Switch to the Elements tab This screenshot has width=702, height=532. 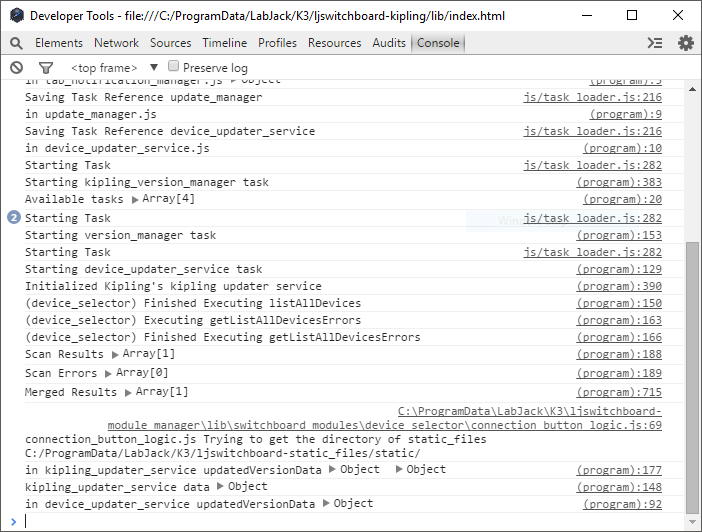(59, 43)
